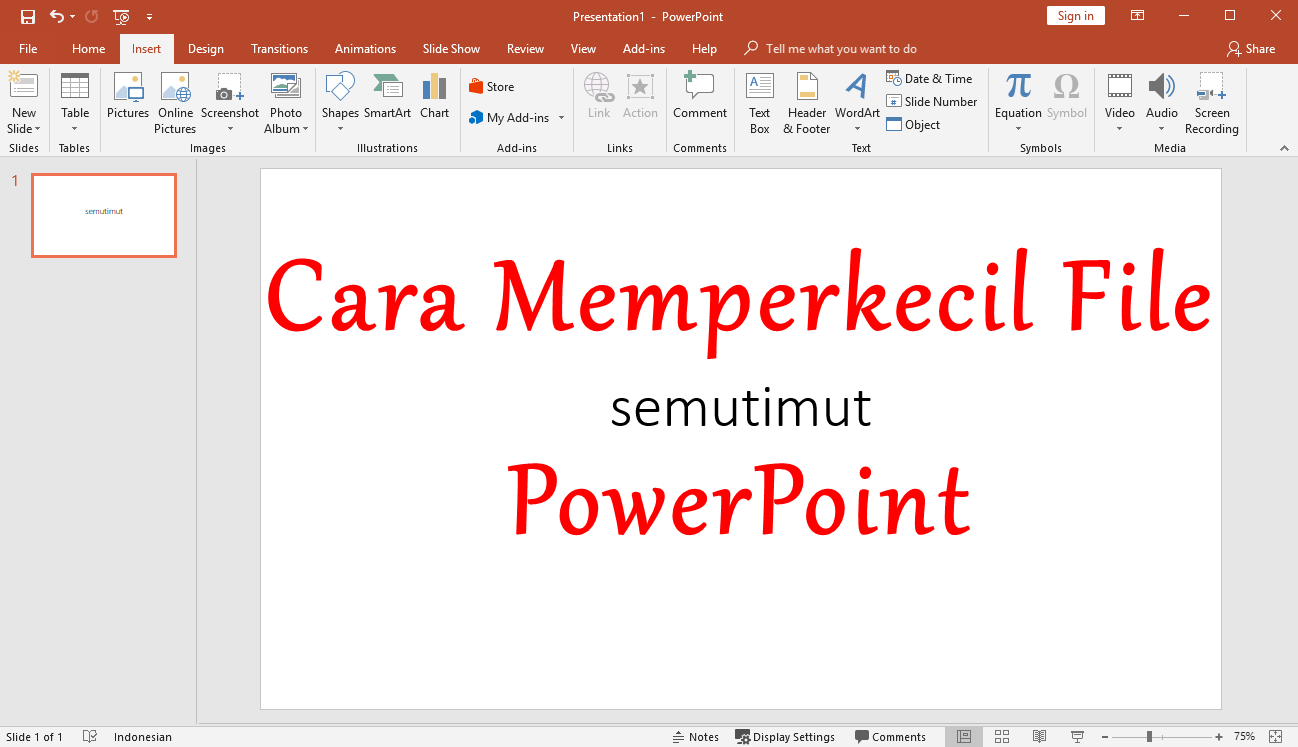1298x747 pixels.
Task: Run spelling check icon in status bar
Action: [x=90, y=737]
